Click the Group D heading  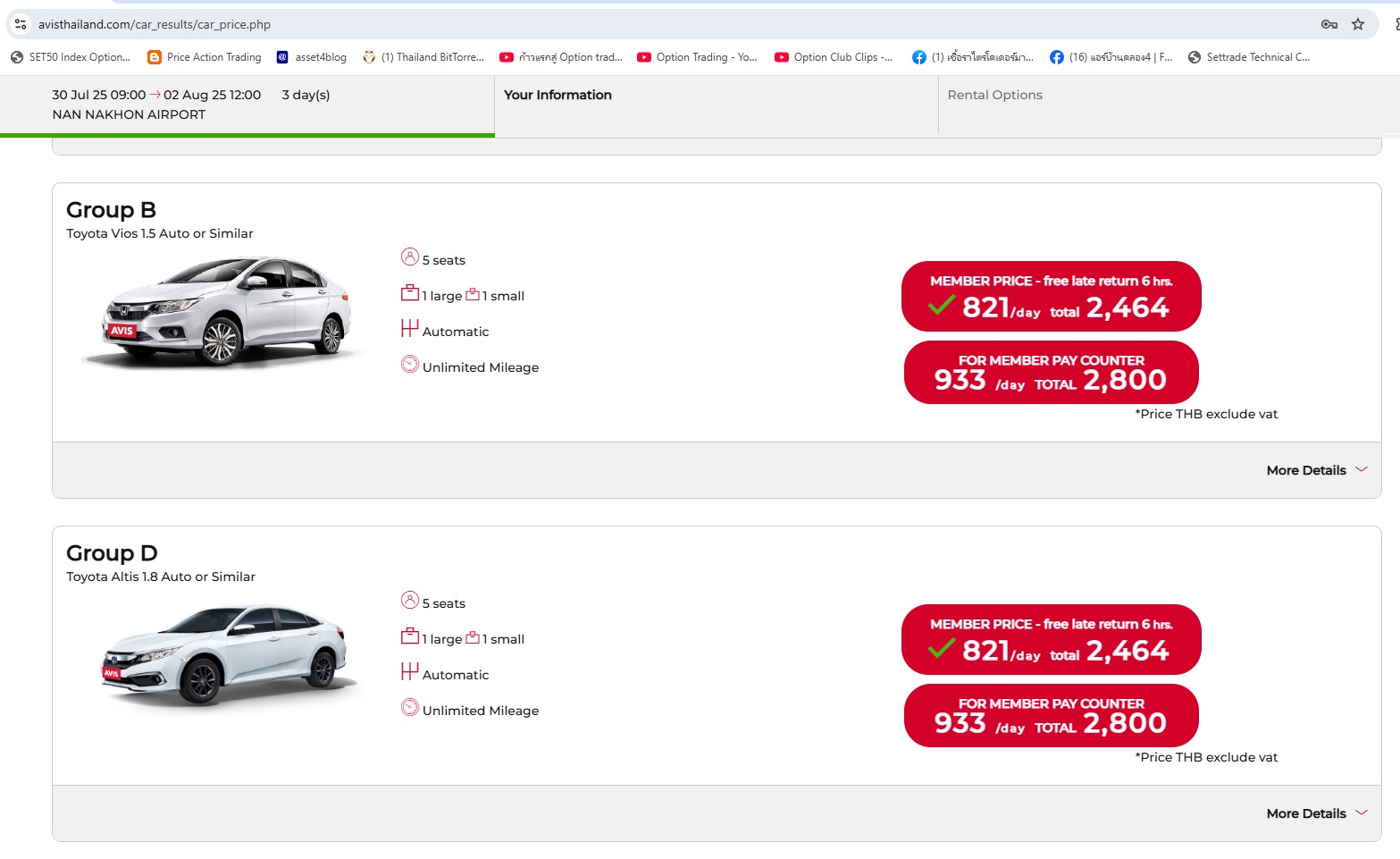point(112,553)
